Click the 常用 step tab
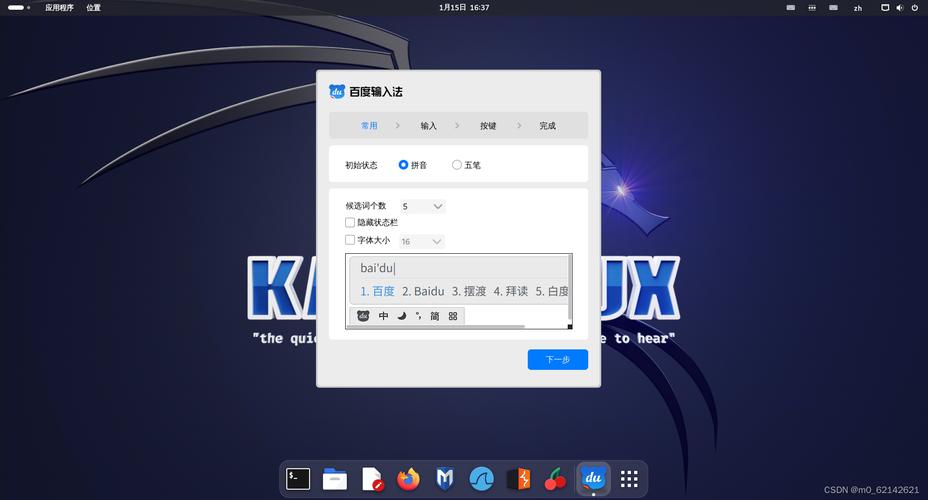 click(x=369, y=125)
